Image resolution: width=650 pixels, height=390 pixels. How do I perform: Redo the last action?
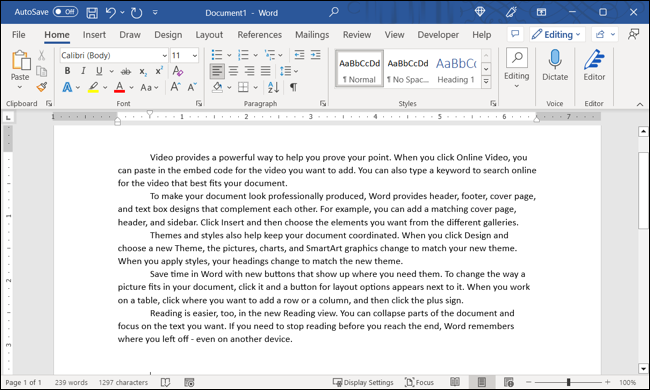(136, 13)
